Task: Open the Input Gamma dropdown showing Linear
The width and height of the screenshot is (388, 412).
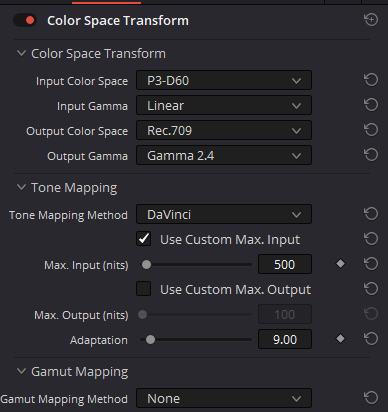Action: coord(224,105)
